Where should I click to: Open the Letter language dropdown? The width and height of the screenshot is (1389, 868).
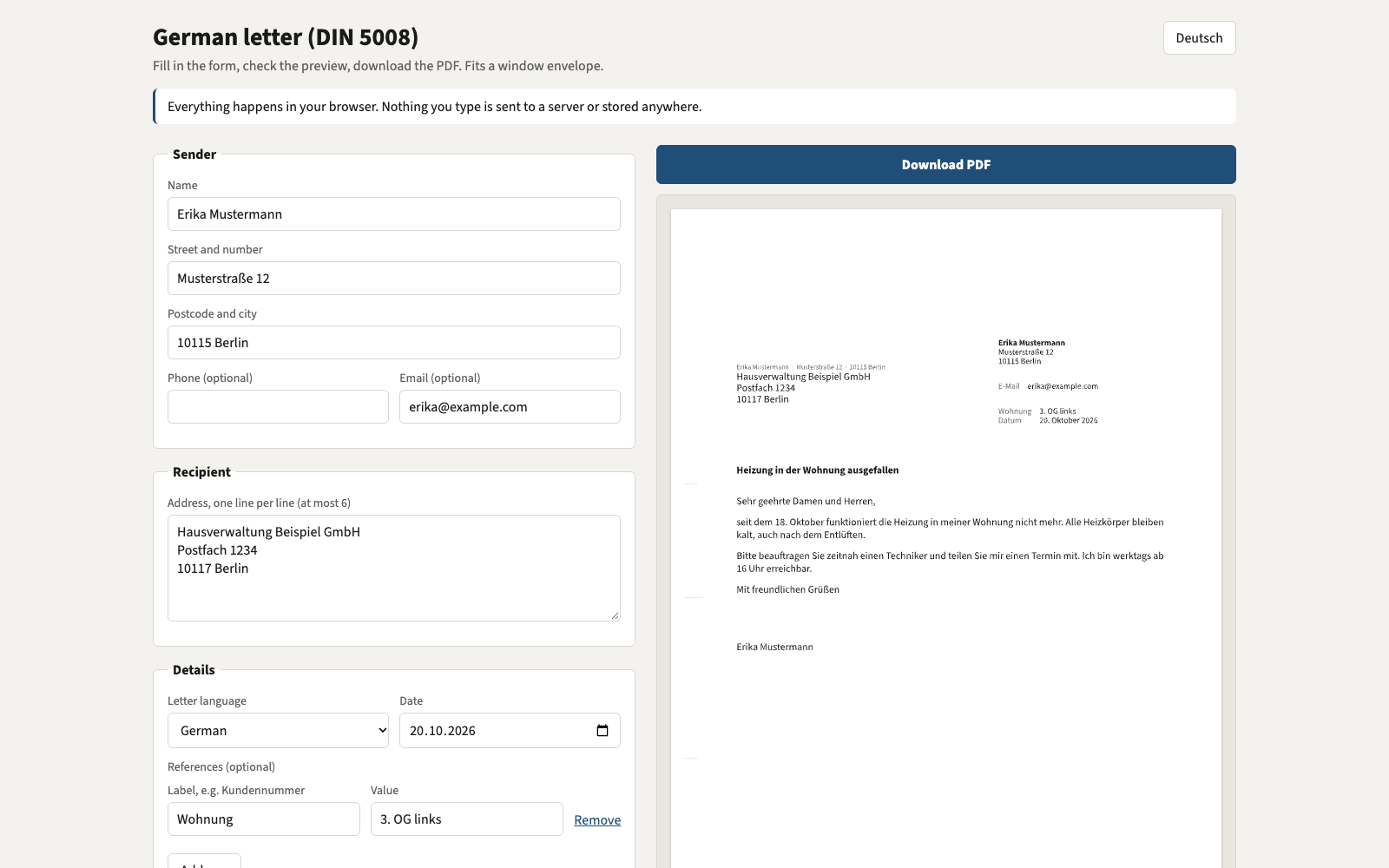point(278,731)
